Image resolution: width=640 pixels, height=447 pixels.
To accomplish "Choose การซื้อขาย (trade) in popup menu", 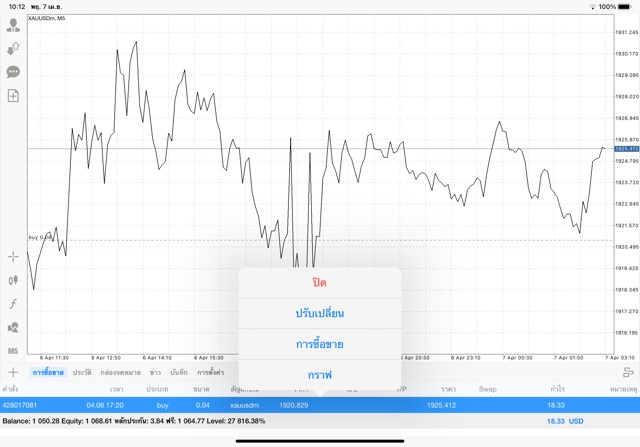I will pos(319,345).
